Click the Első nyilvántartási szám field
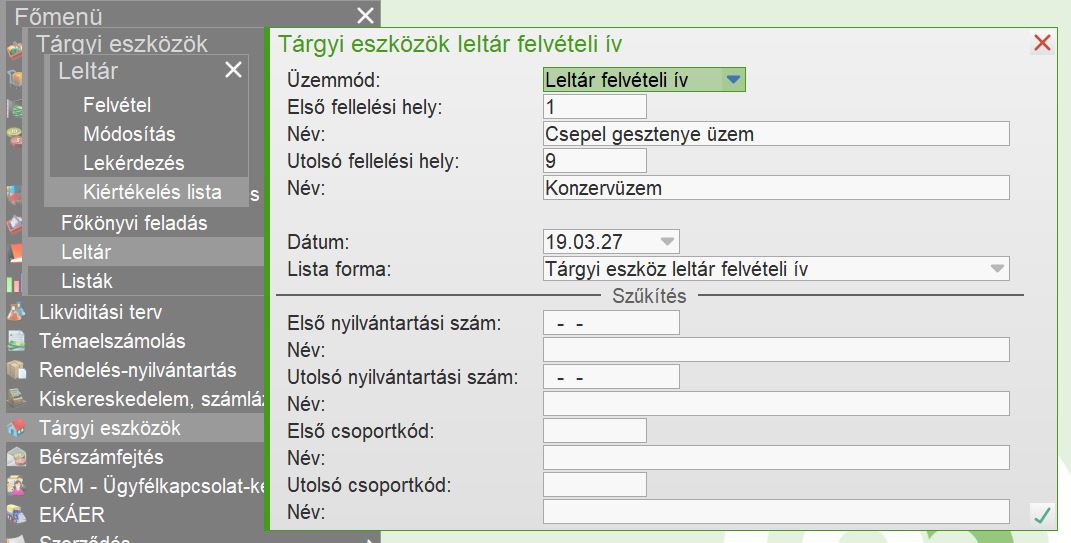Viewport: 1071px width, 543px height. [x=611, y=323]
